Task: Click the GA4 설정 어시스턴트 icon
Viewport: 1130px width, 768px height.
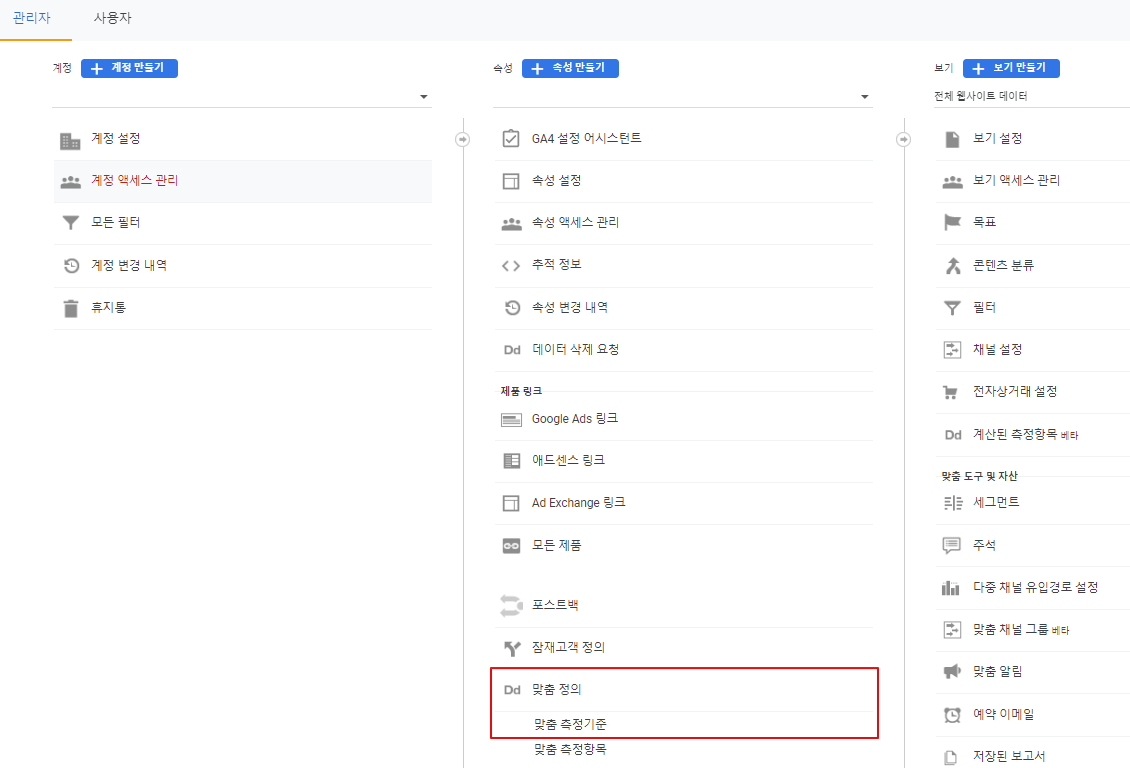Action: tap(512, 138)
